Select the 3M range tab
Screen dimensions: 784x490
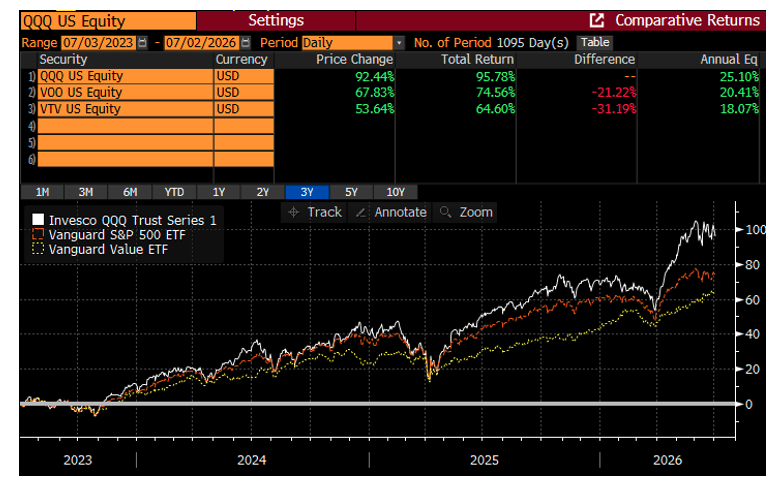pos(86,192)
